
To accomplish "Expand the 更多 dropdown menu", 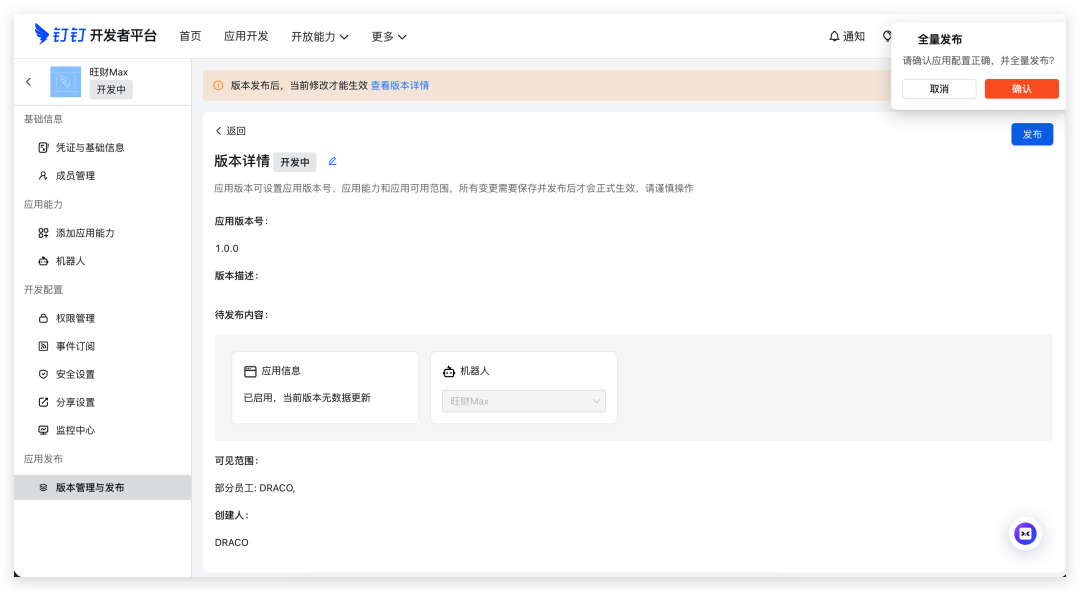I will pos(388,36).
